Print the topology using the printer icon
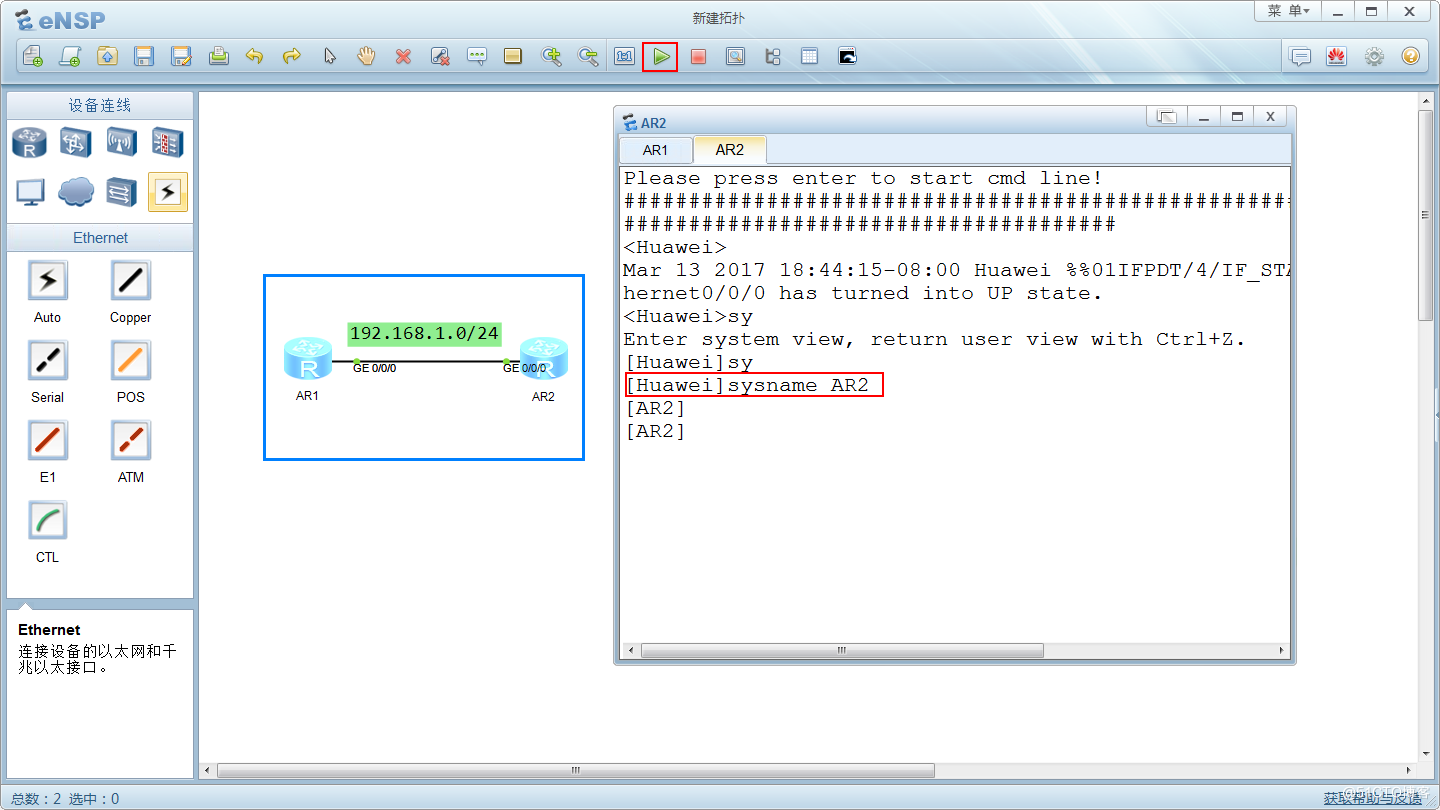This screenshot has height=810, width=1440. [219, 57]
